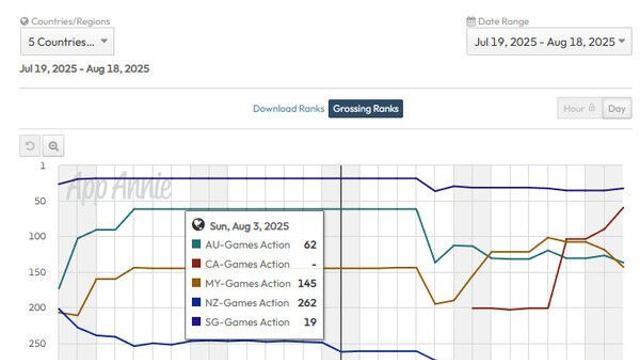Viewport: 640px width, 360px height.
Task: Click the CA-Games Action red swatch
Action: tap(196, 263)
